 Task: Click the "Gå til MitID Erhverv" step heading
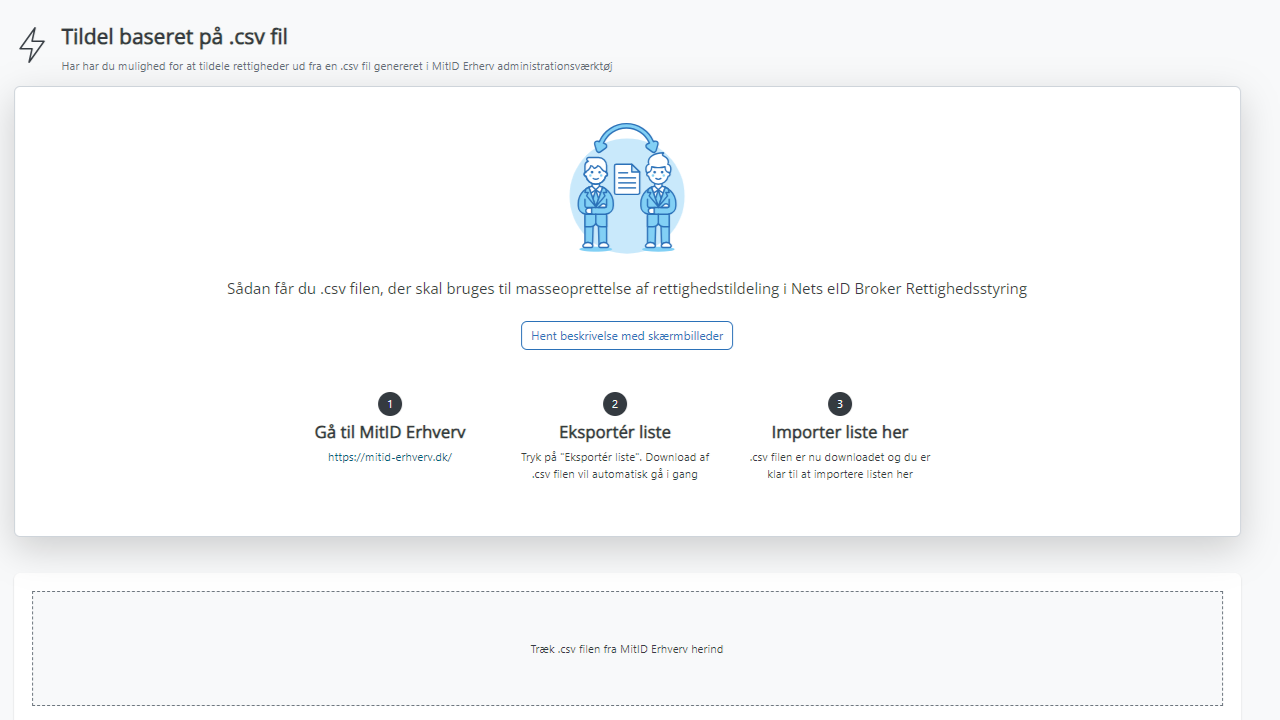click(390, 432)
